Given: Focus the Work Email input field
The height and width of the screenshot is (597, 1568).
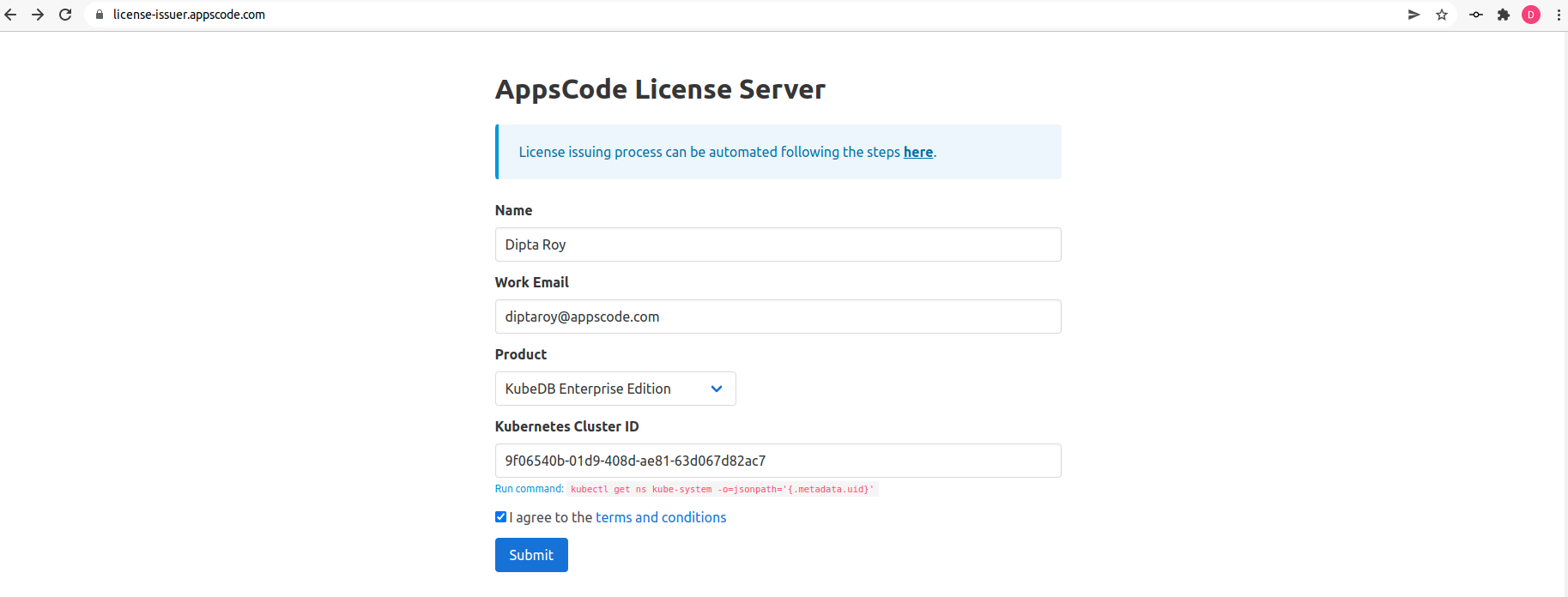Looking at the screenshot, I should point(778,317).
